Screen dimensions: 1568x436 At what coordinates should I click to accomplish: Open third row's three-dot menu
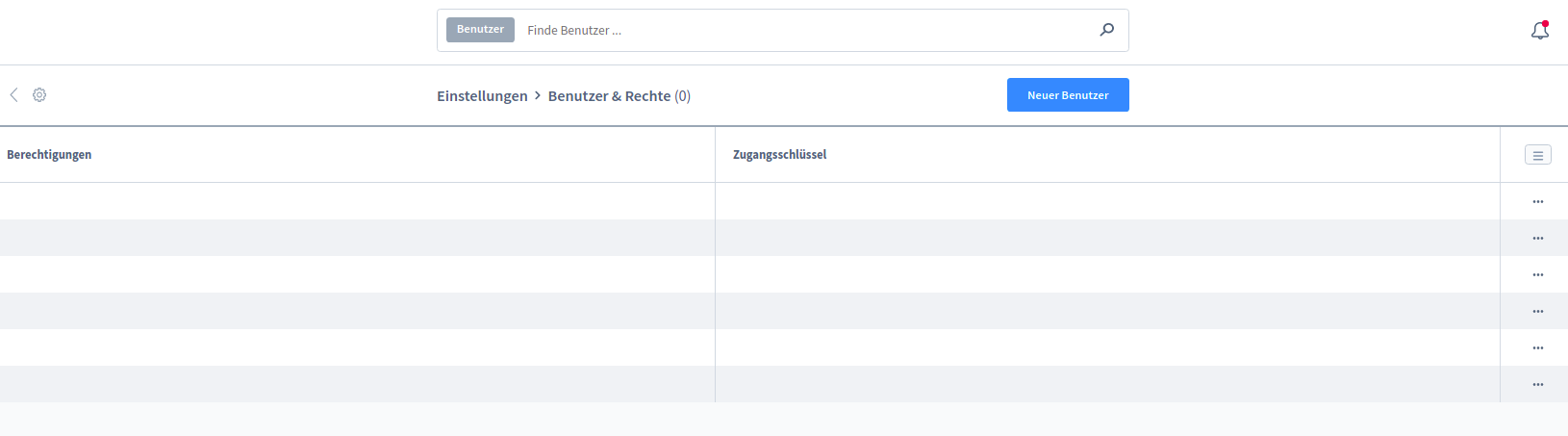[x=1537, y=275]
